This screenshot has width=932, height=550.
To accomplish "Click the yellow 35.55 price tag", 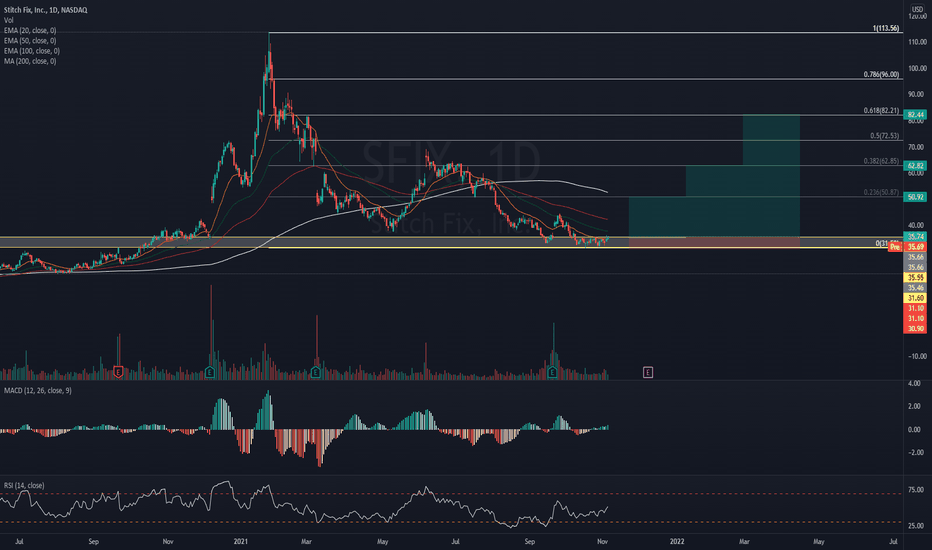I will 915,278.
